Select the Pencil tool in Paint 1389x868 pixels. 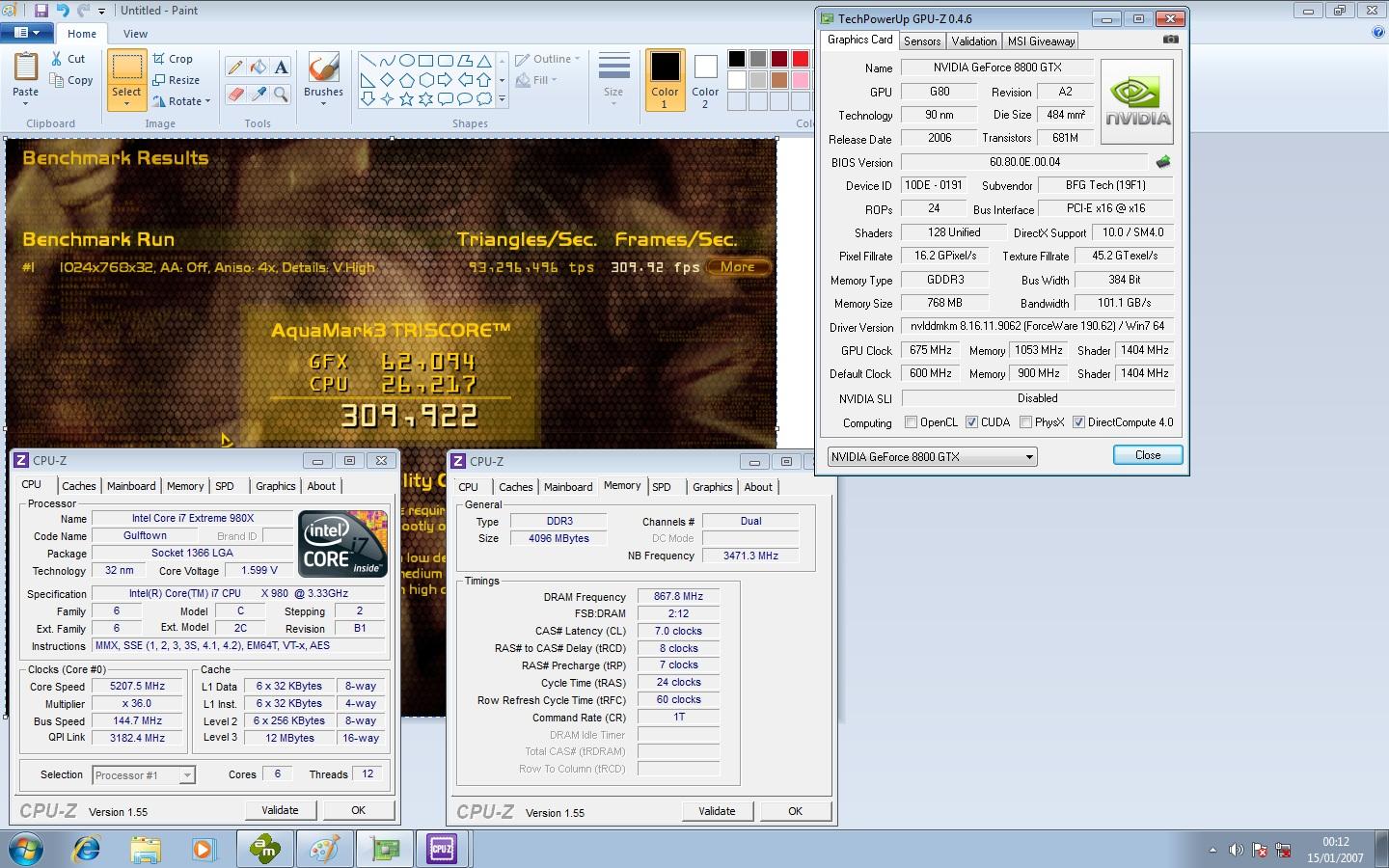pos(235,67)
